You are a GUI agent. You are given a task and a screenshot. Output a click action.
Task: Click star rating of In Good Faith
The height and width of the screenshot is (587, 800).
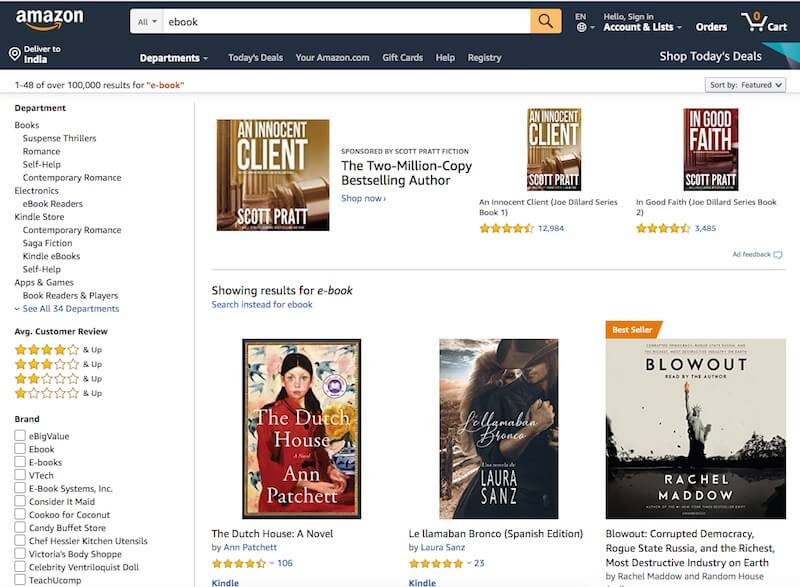tap(663, 228)
